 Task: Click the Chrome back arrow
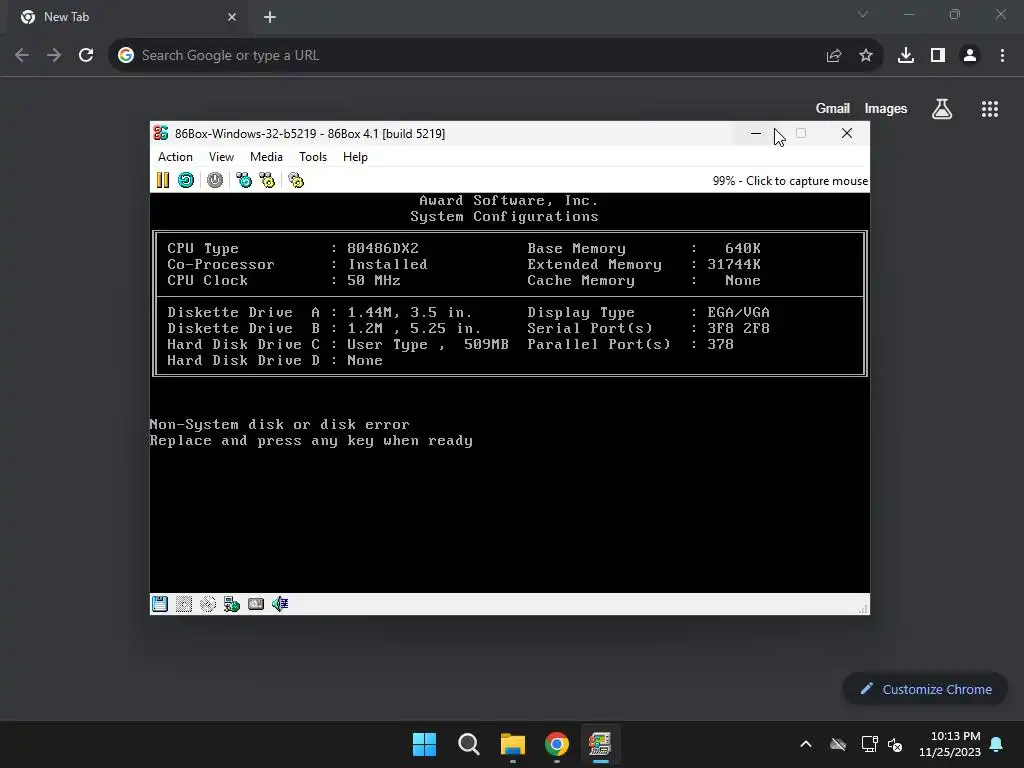pos(22,56)
